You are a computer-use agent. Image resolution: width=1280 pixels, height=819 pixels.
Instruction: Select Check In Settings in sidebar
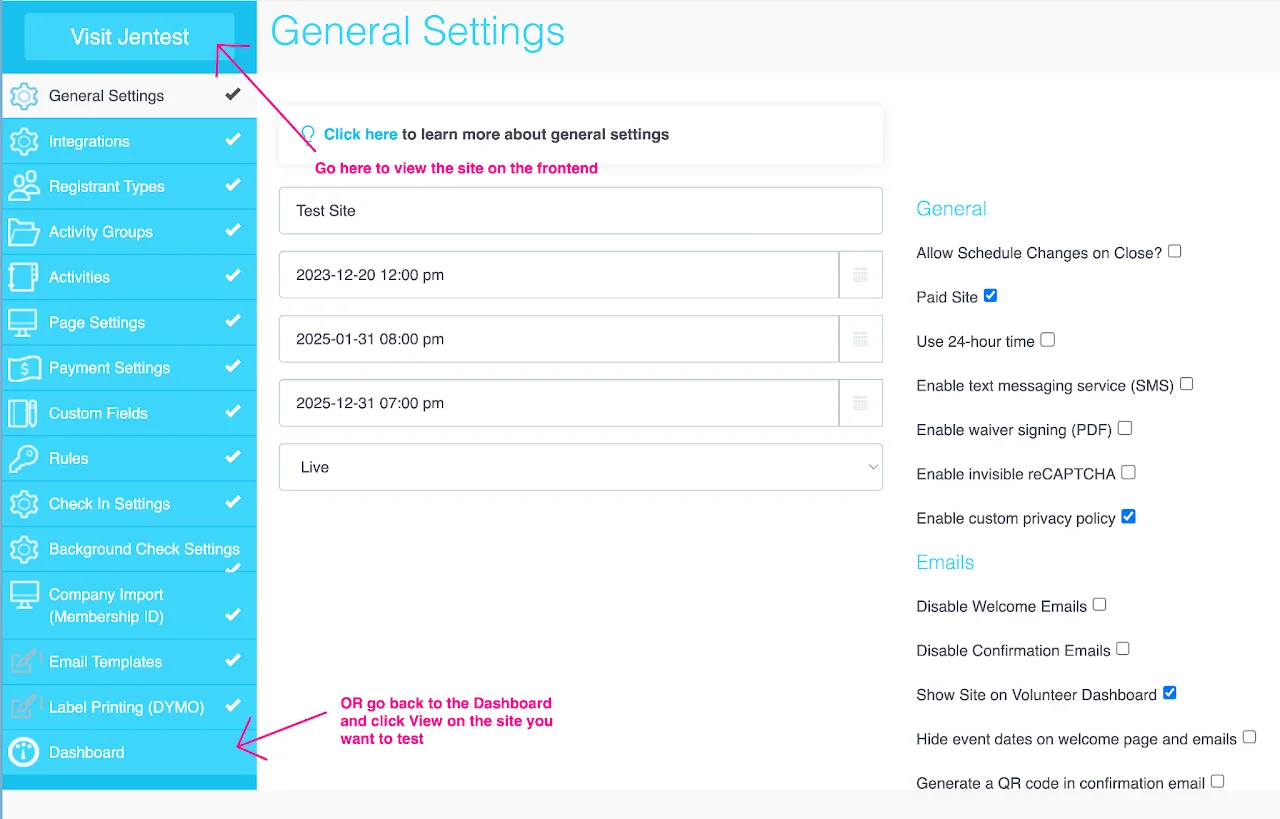coord(129,504)
